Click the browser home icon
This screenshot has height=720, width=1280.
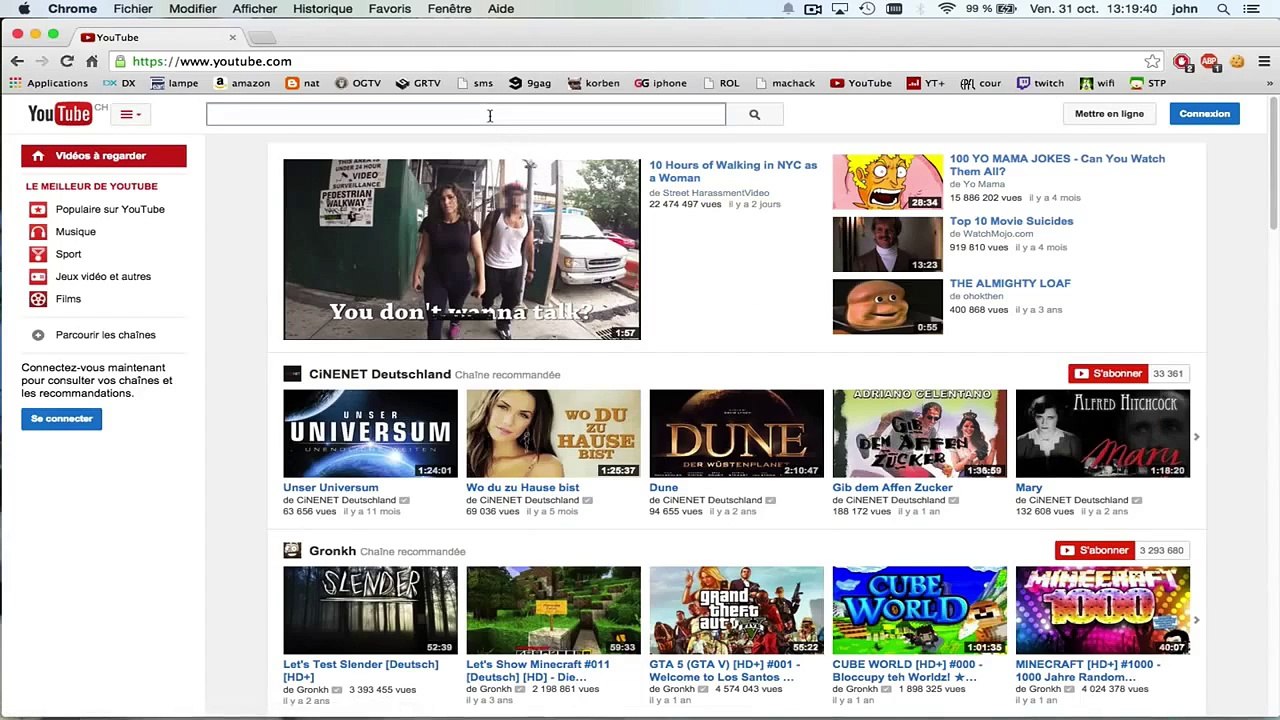click(92, 61)
